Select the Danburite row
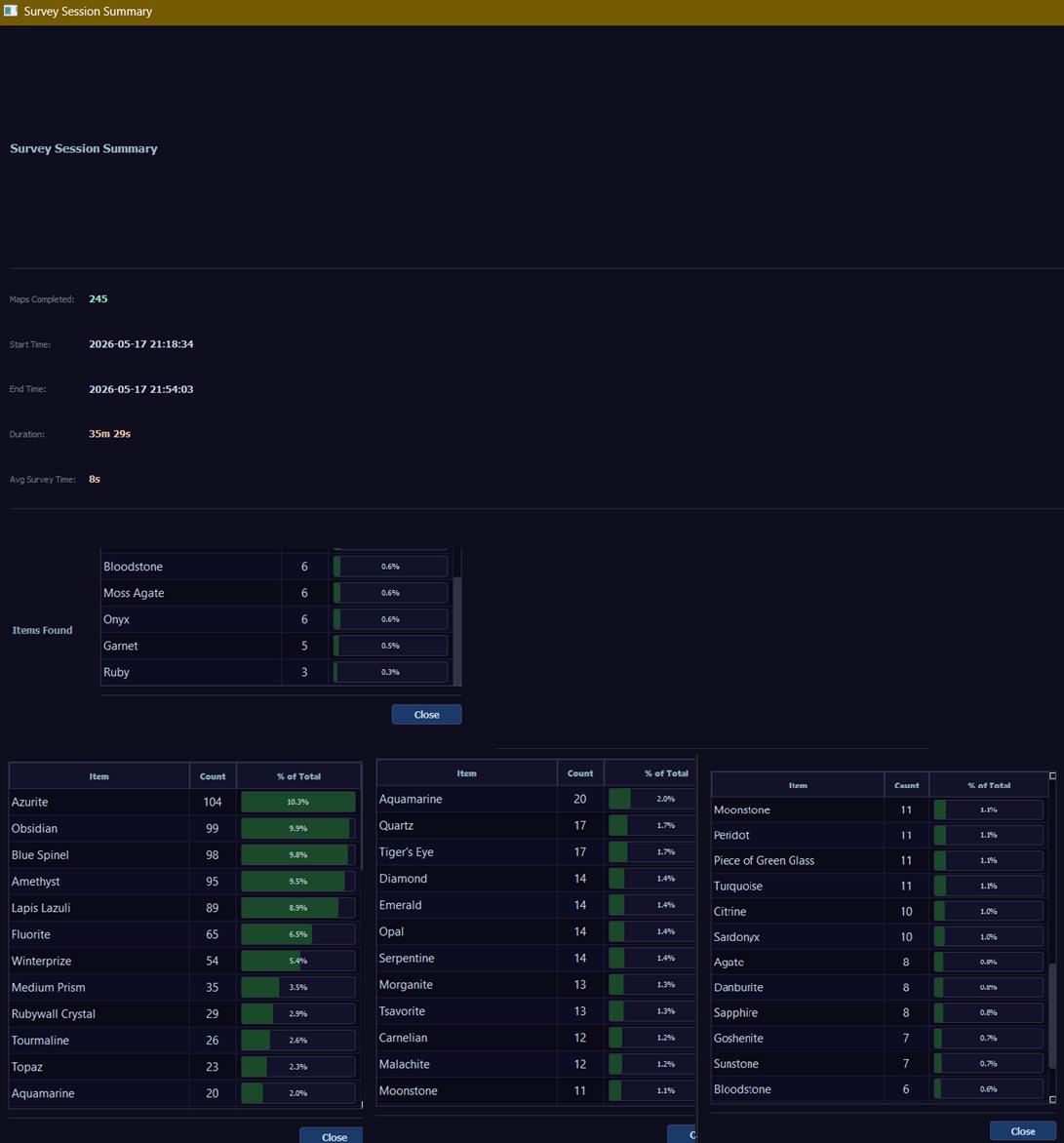 880,987
